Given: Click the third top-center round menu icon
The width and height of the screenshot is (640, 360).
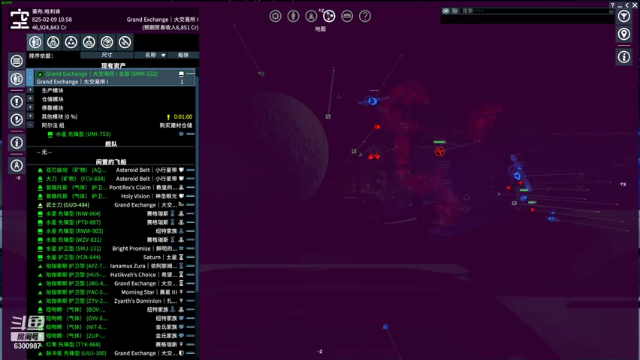Looking at the screenshot, I should click(311, 16).
